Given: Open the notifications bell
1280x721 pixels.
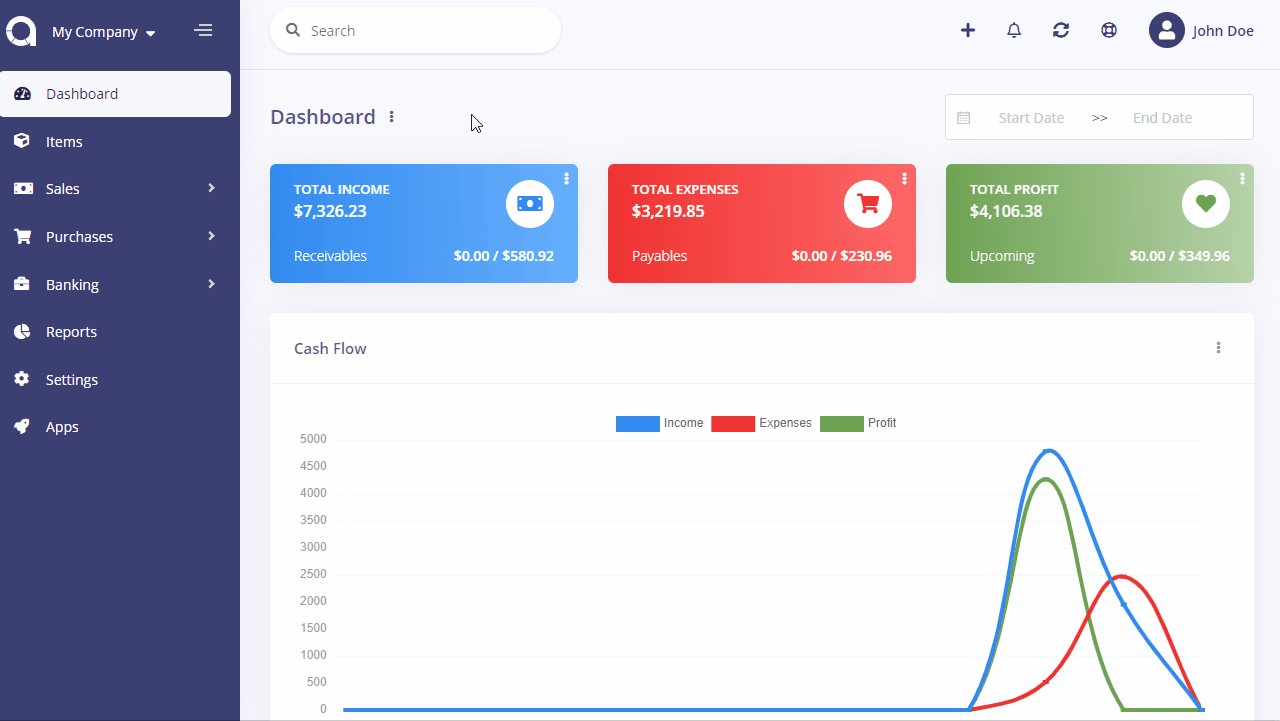Looking at the screenshot, I should click(x=1014, y=30).
